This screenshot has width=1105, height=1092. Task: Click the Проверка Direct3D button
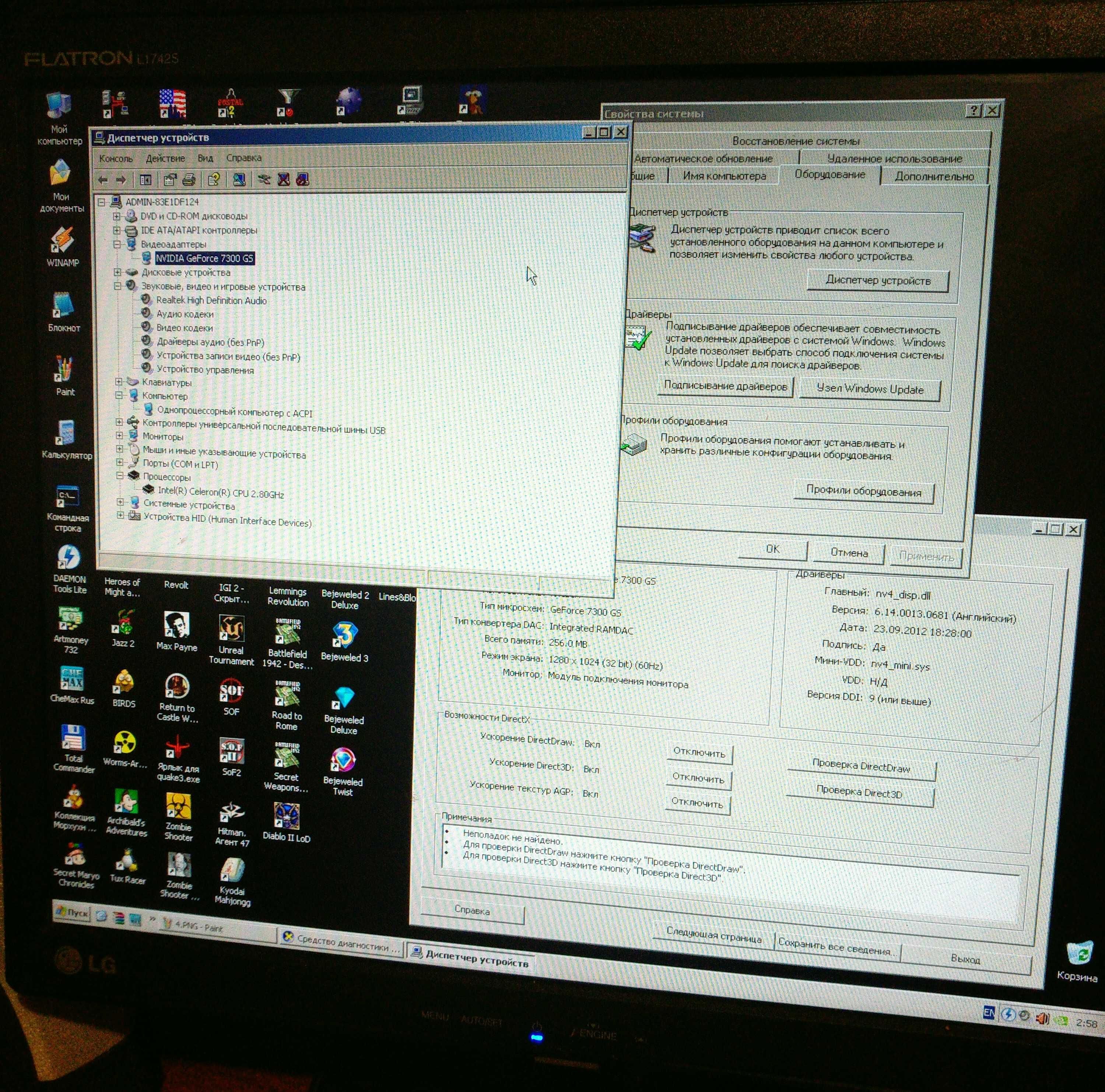860,793
